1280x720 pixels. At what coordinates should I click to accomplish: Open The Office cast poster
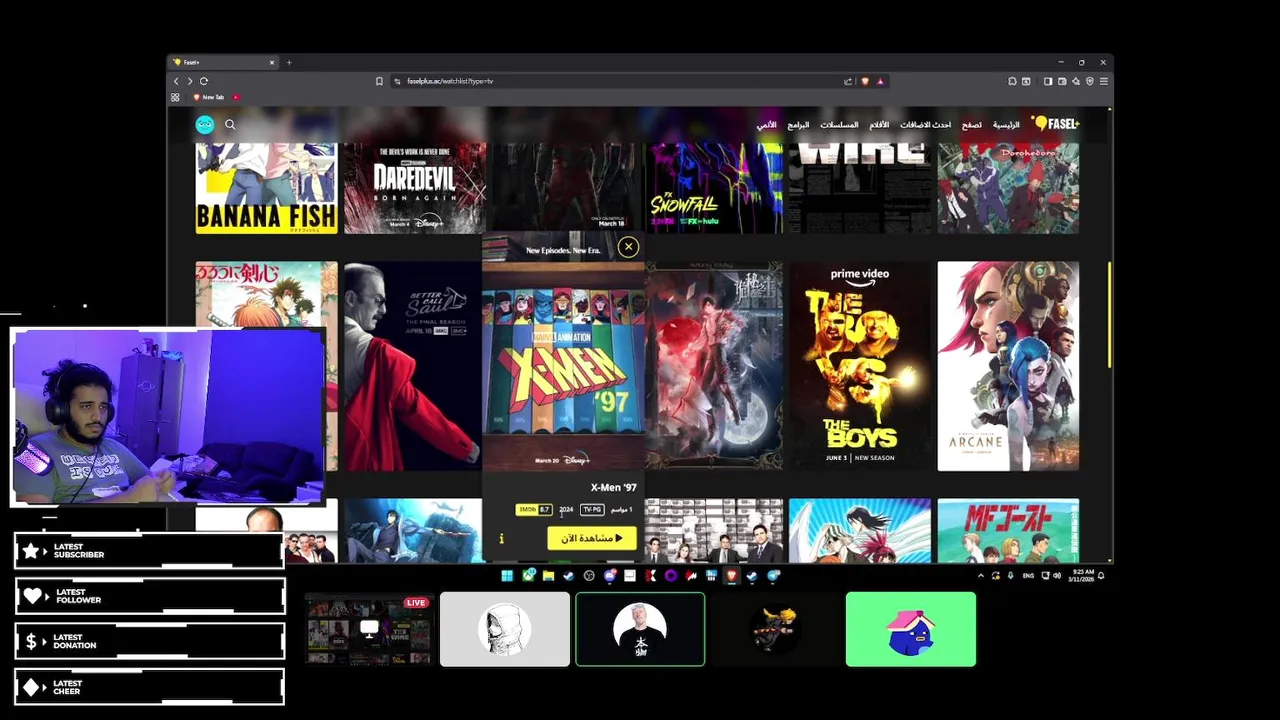714,531
